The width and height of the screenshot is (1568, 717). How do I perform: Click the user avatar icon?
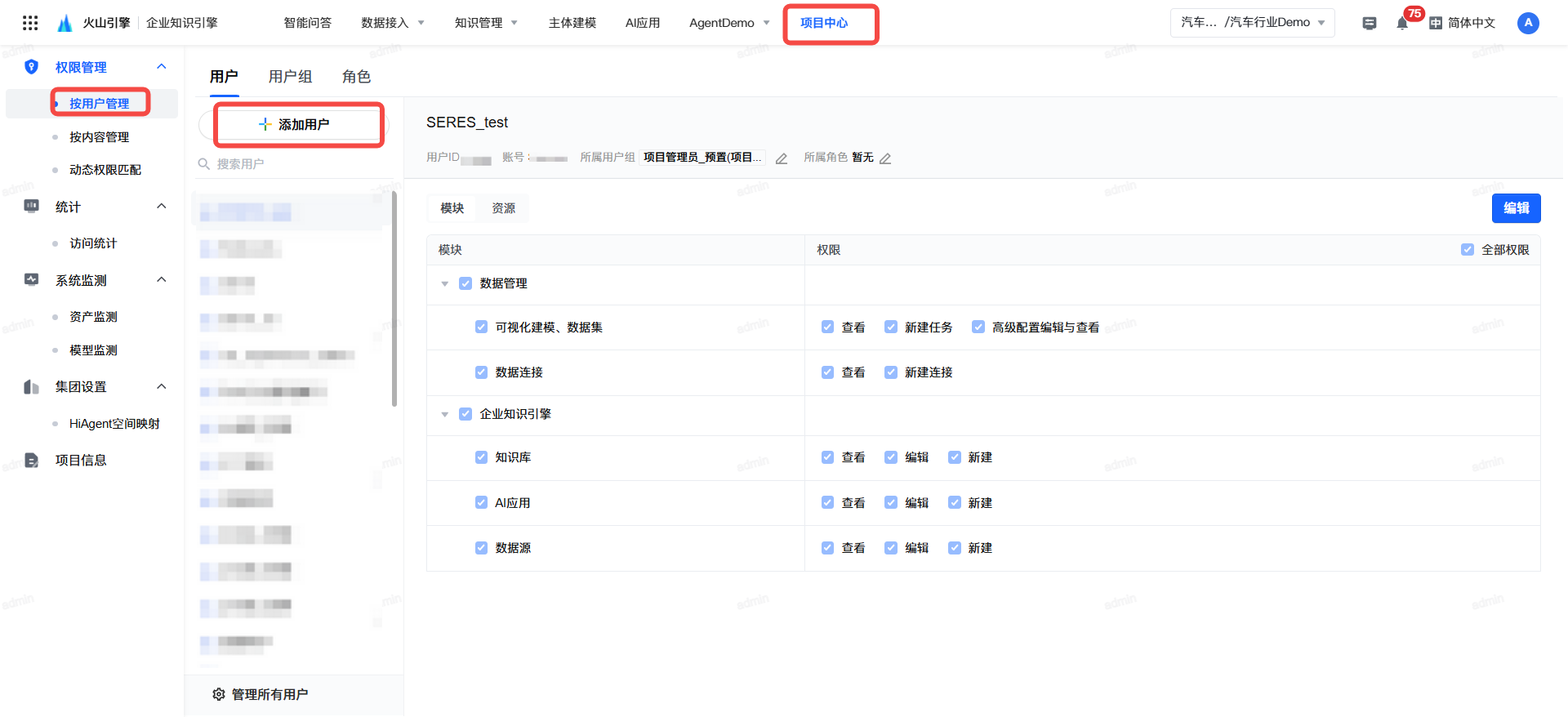pyautogui.click(x=1528, y=23)
